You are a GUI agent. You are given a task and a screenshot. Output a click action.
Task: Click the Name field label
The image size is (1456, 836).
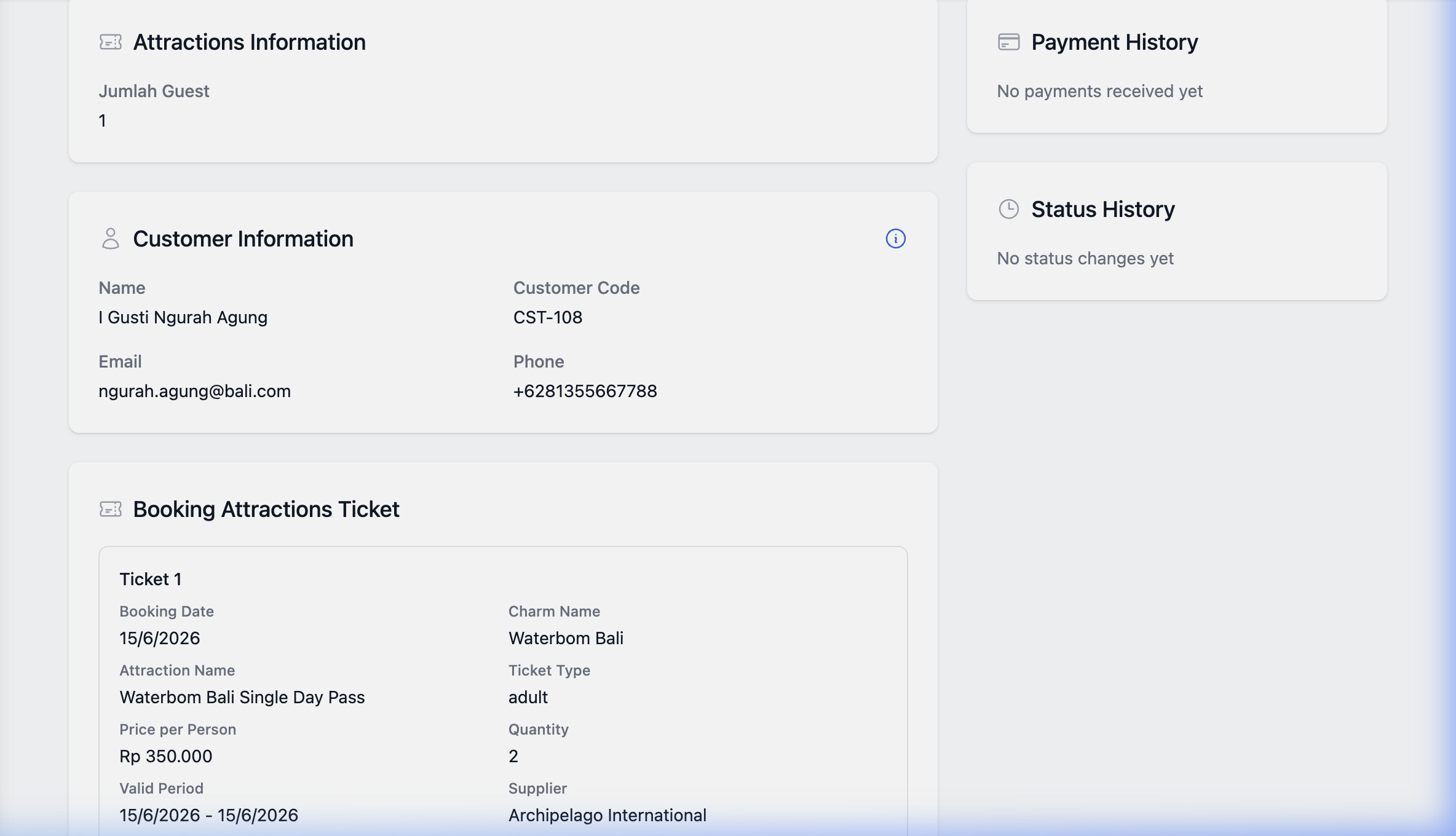(122, 288)
